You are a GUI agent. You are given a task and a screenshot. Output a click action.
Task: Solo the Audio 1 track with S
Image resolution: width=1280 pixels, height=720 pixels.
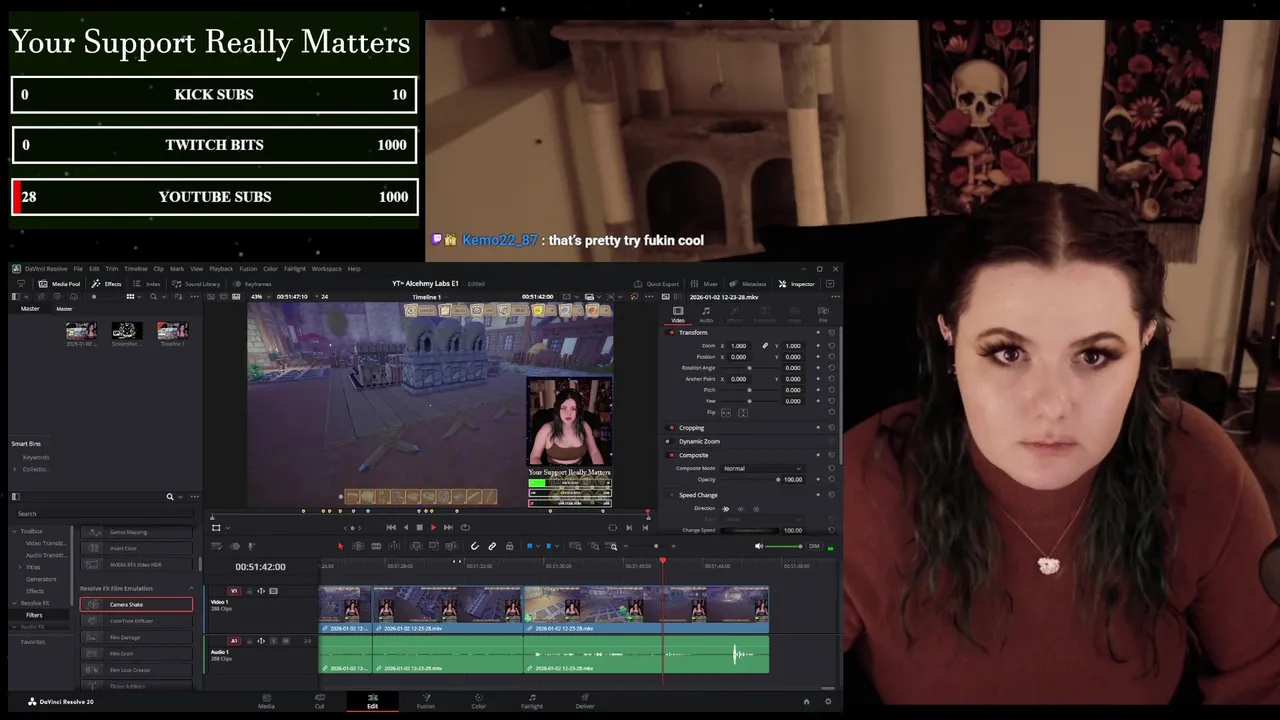[273, 641]
